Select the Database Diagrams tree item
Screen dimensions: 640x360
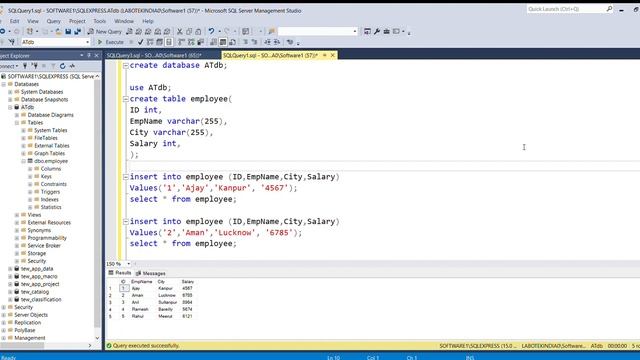point(51,115)
